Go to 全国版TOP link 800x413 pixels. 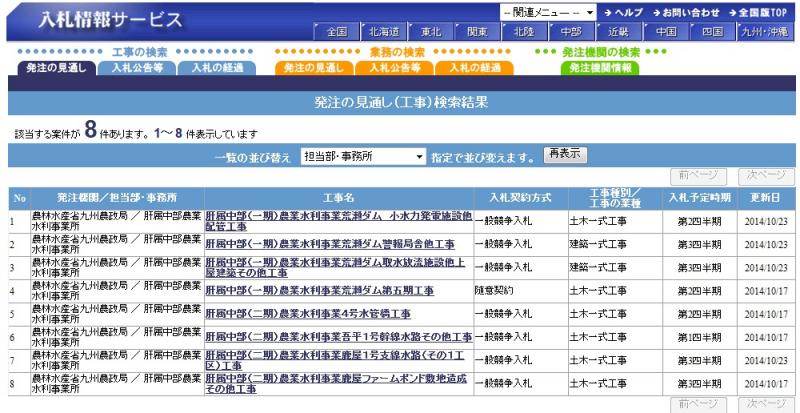tap(758, 13)
